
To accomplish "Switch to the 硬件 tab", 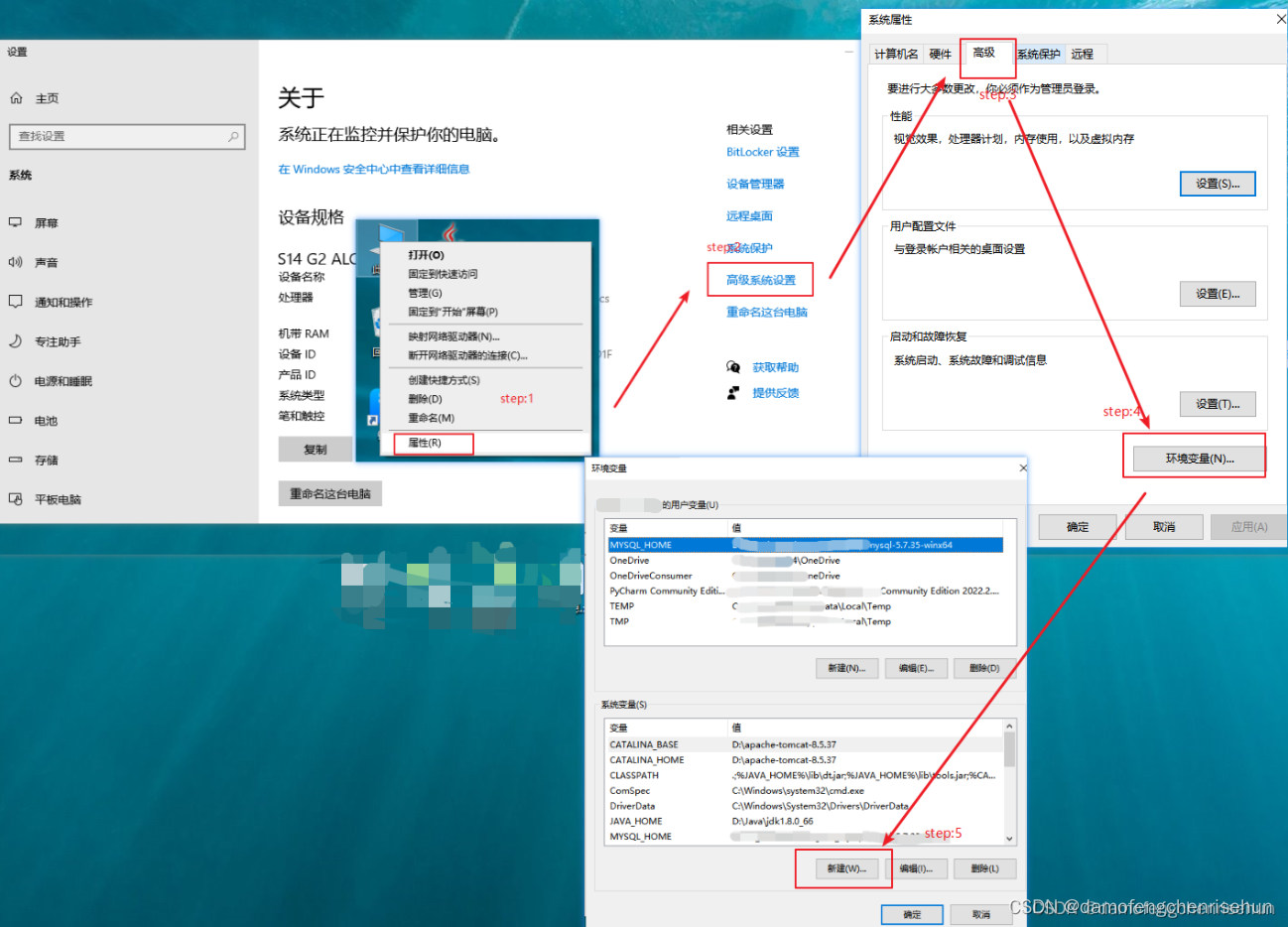I will 939,54.
